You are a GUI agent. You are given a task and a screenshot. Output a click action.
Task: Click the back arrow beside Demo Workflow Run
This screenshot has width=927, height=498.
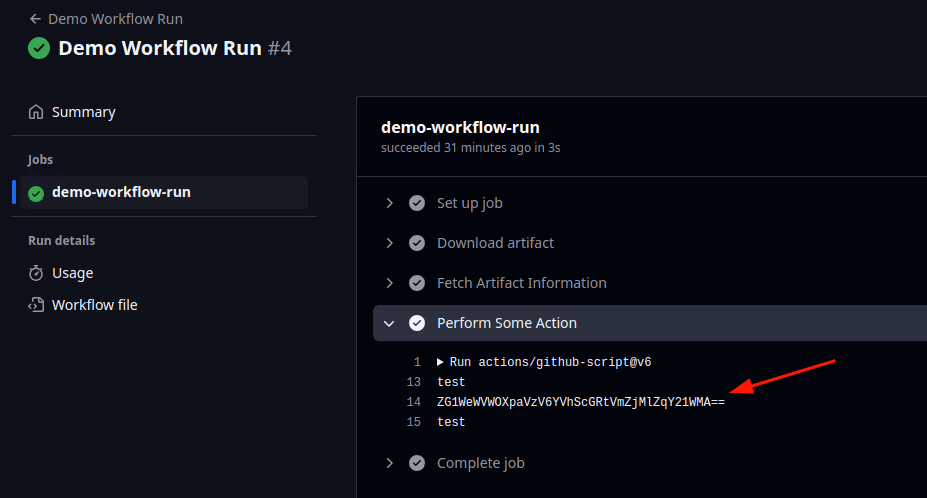(x=35, y=19)
